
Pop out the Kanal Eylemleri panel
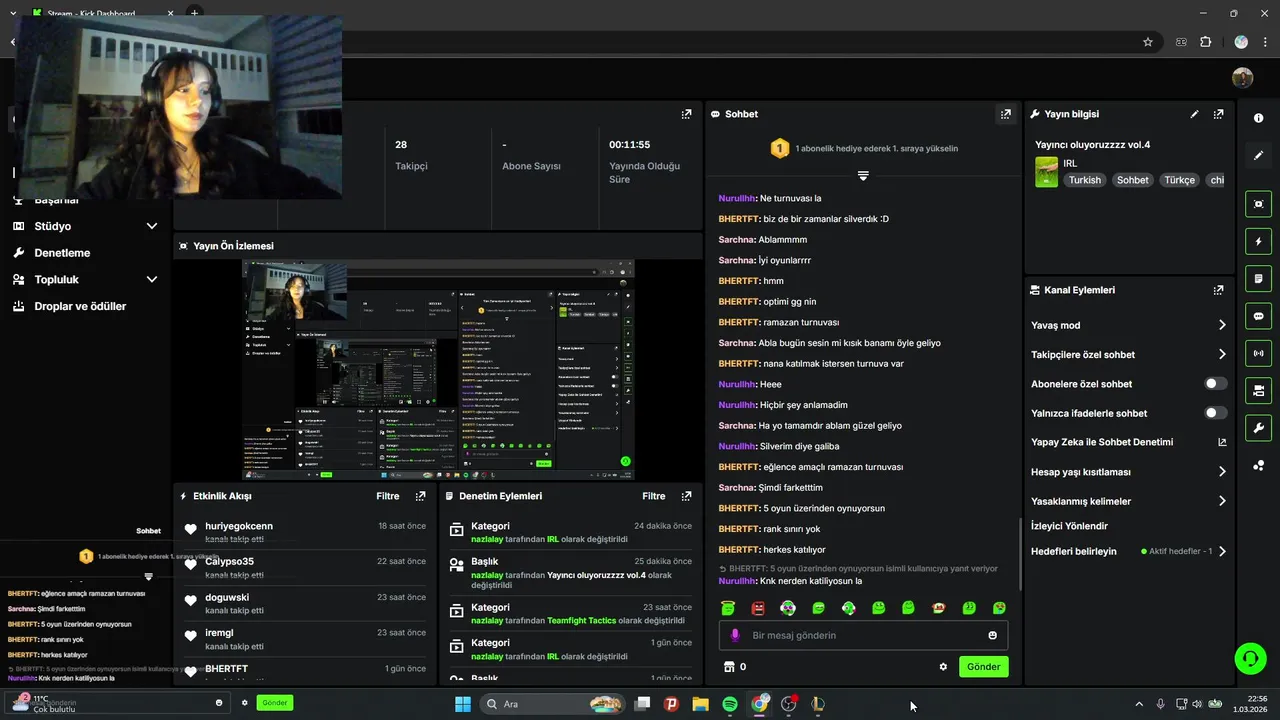[x=1218, y=290]
